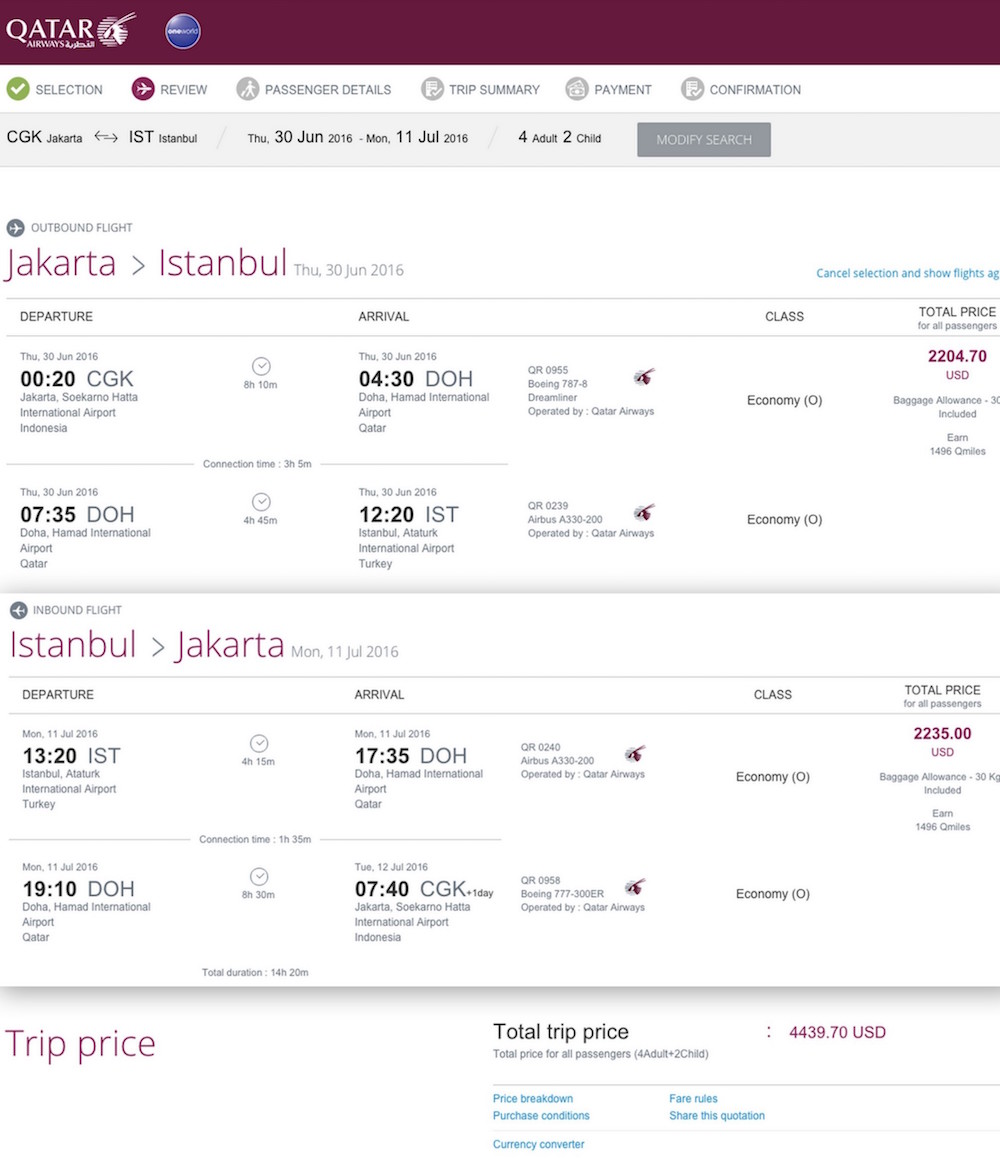
Task: Open the Fare rules link
Action: [x=693, y=1098]
